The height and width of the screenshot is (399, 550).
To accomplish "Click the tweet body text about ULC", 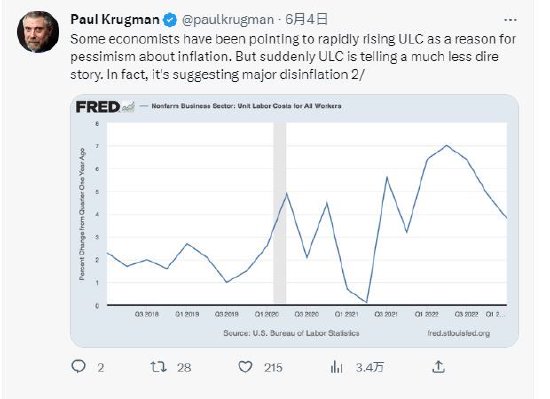I will (x=293, y=57).
